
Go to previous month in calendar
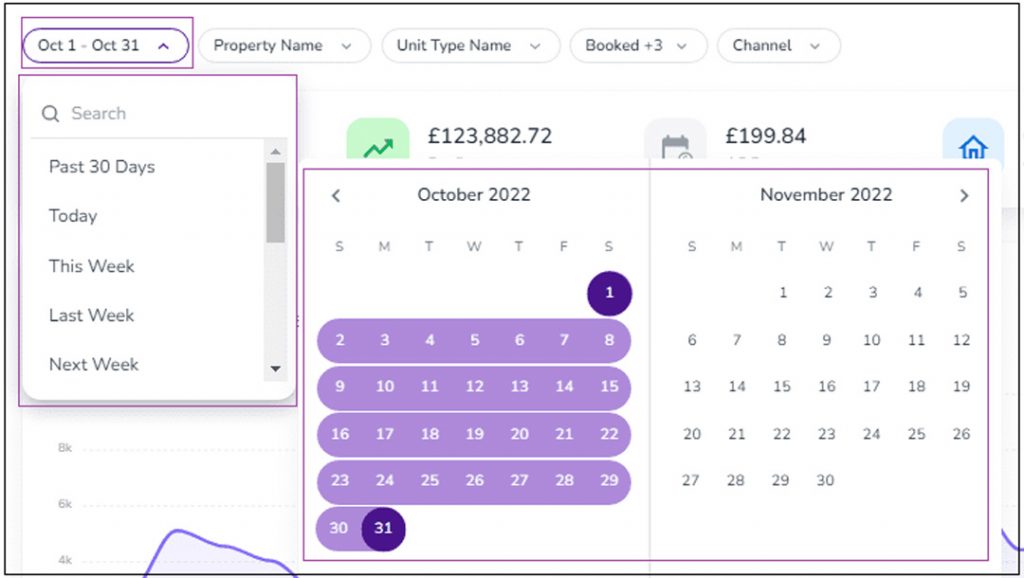click(x=336, y=195)
